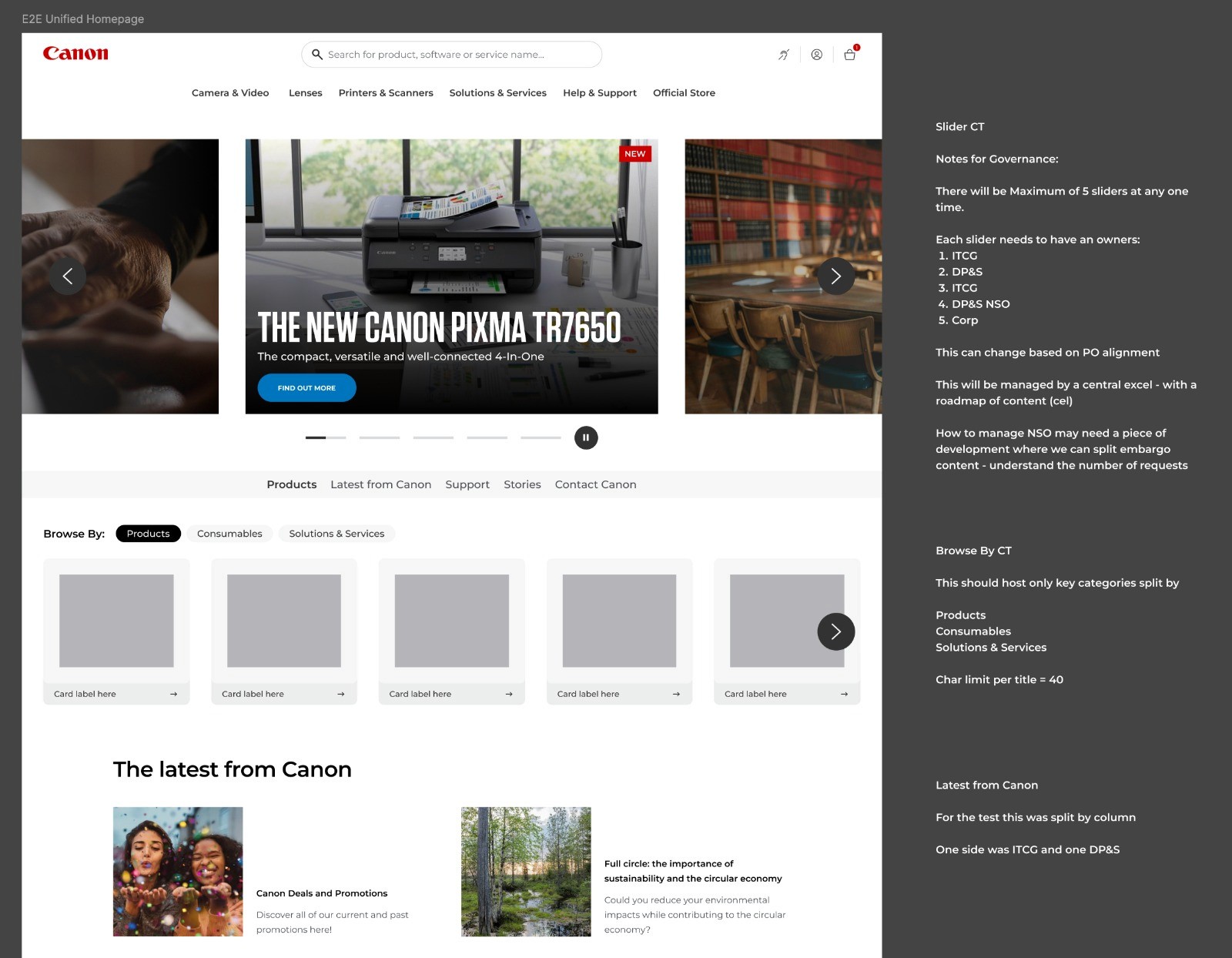
Task: Open Solutions & Services nav menu
Action: pos(498,92)
